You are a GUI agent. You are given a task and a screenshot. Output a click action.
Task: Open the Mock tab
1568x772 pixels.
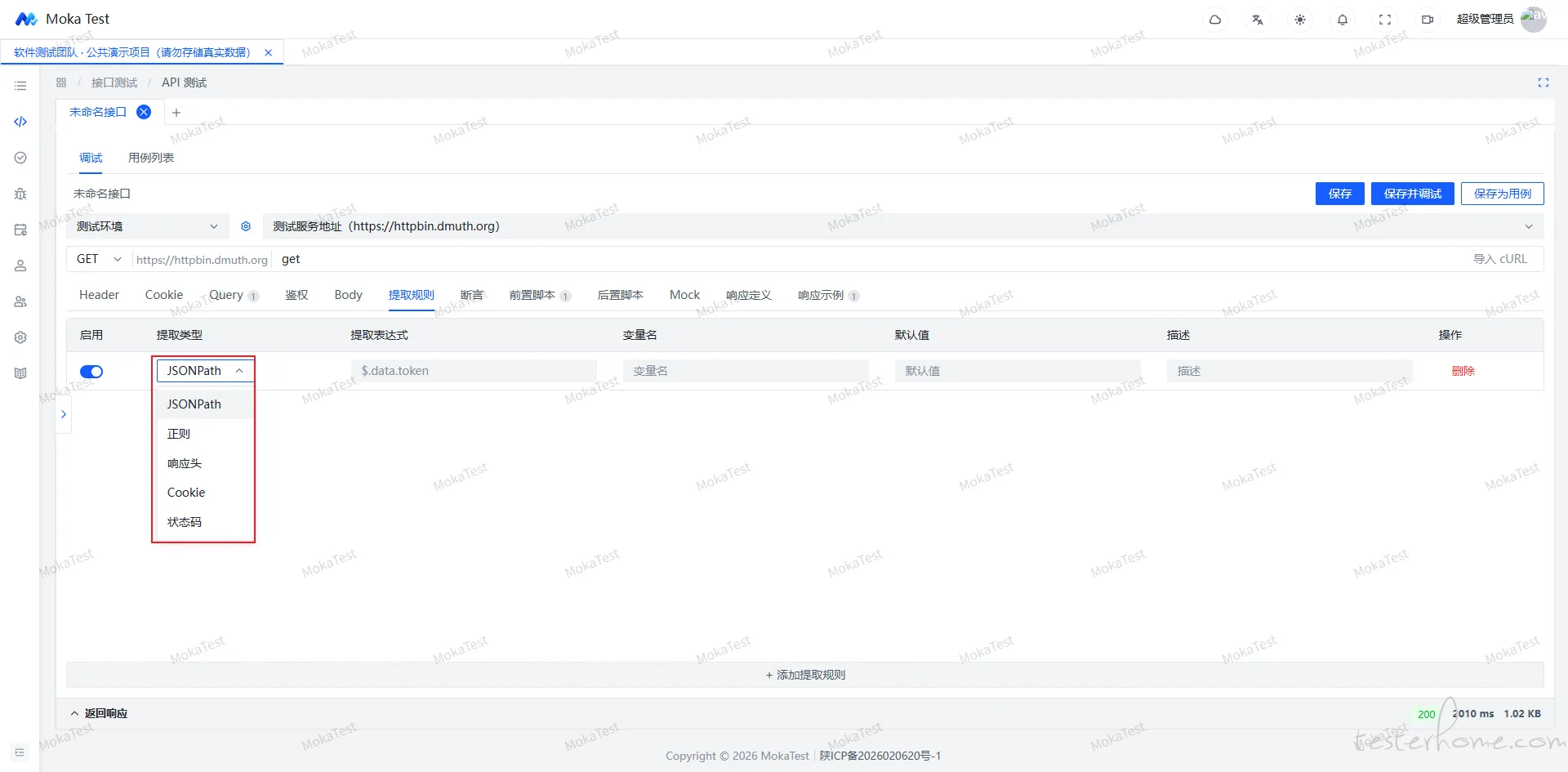coord(684,295)
